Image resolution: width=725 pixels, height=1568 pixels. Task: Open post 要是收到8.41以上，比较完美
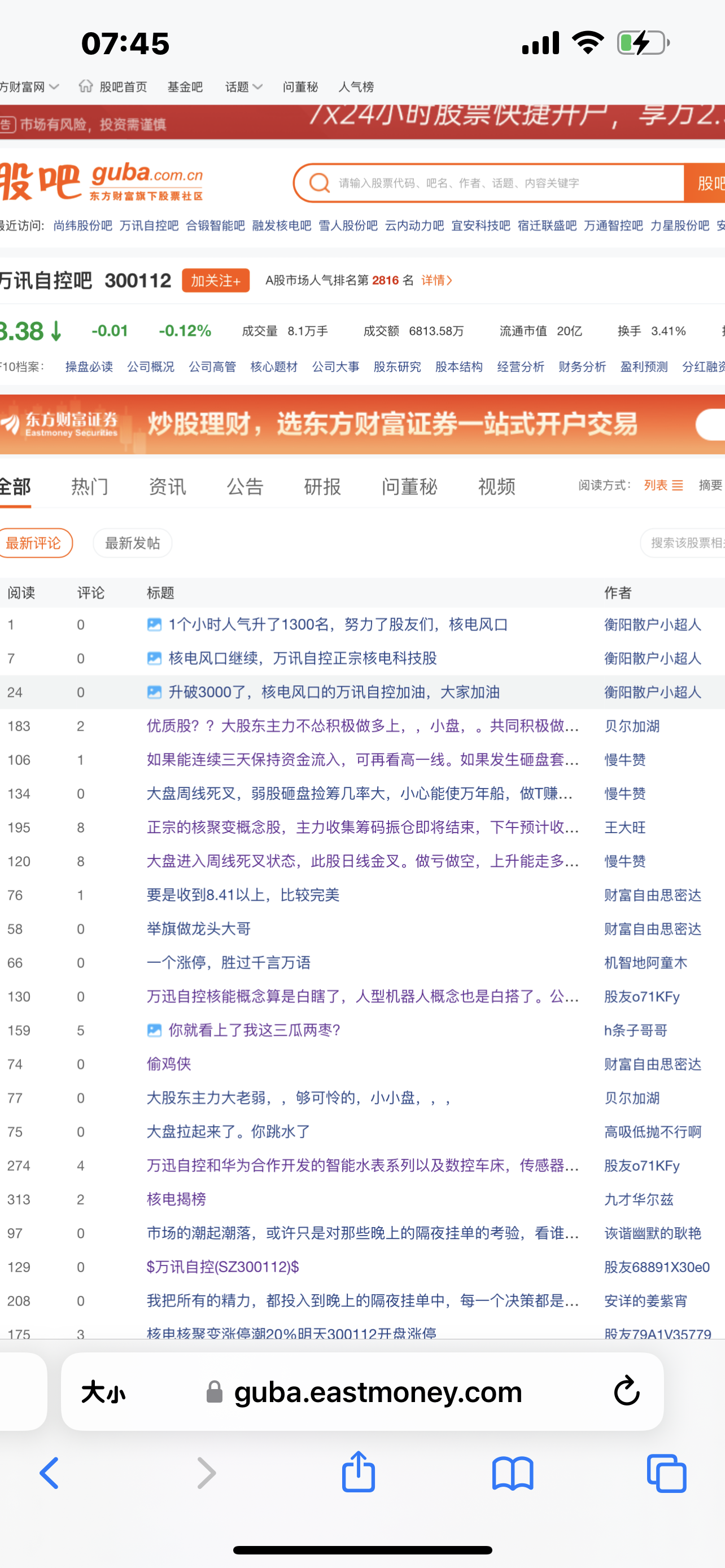pos(243,895)
